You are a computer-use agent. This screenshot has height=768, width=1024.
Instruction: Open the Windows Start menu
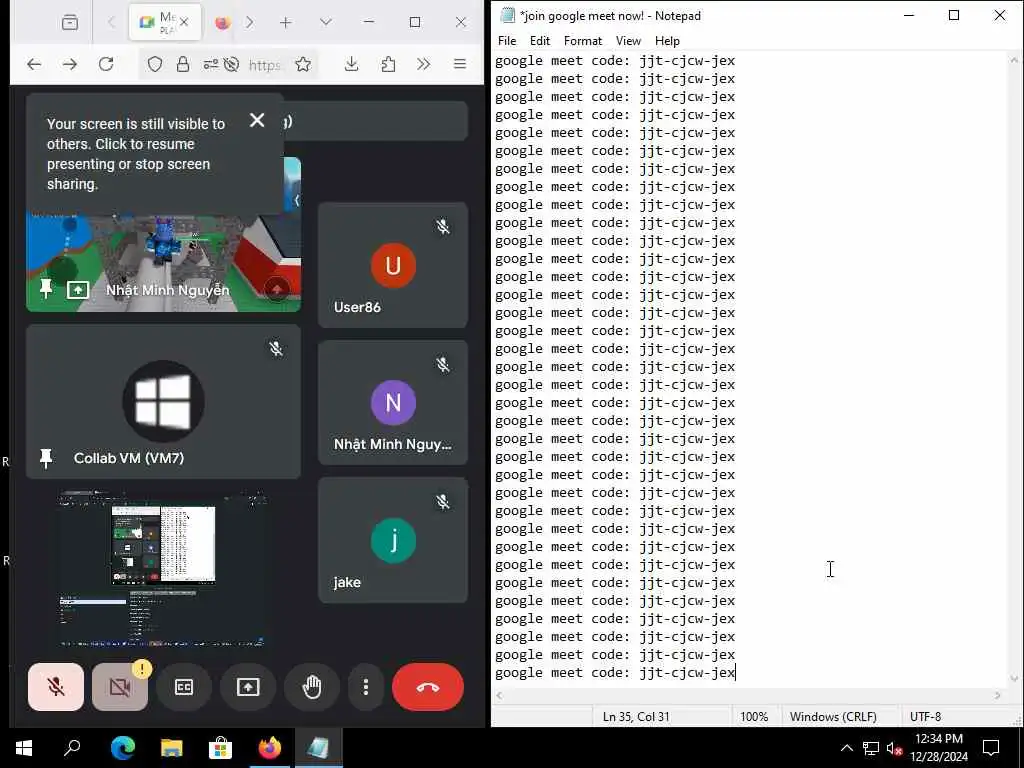tap(24, 748)
